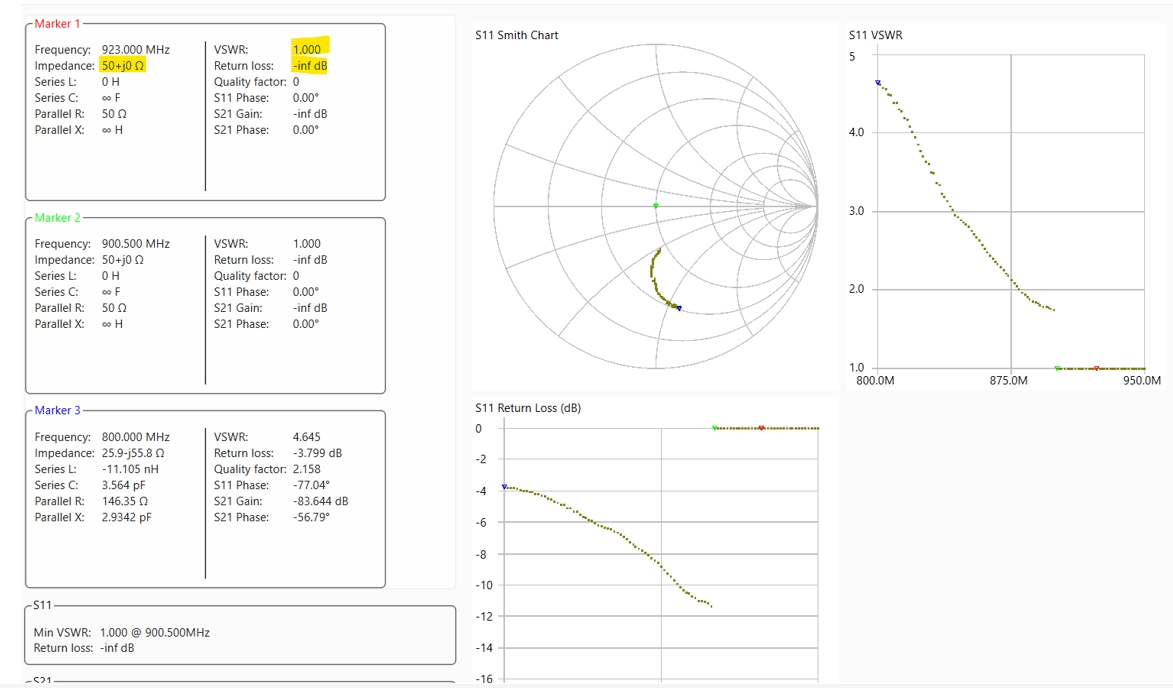Select Marker 3 impedance 25.9-j55.8 Ω
Viewport: 1173px width, 688px height.
133,453
